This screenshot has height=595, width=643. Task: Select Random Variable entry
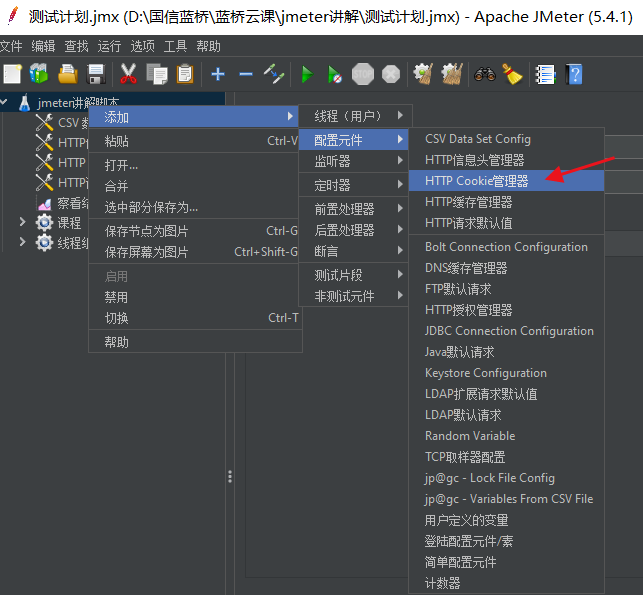pos(506,436)
